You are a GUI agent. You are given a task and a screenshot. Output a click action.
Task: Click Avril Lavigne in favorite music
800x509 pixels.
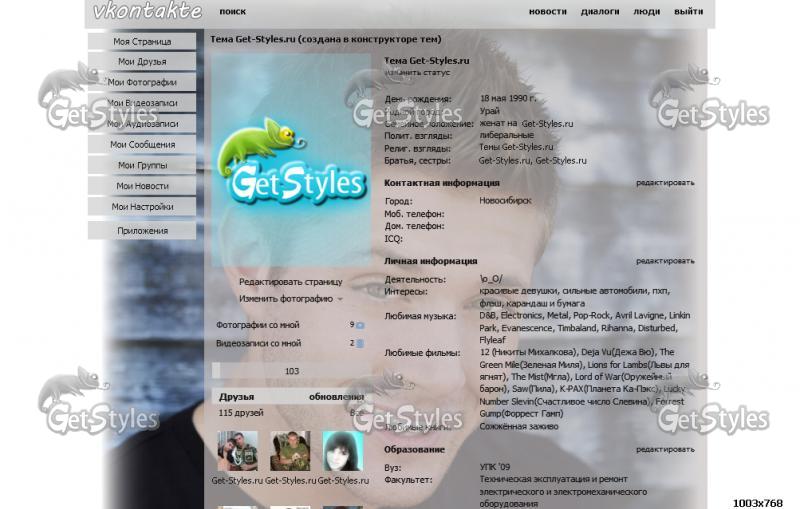639,315
